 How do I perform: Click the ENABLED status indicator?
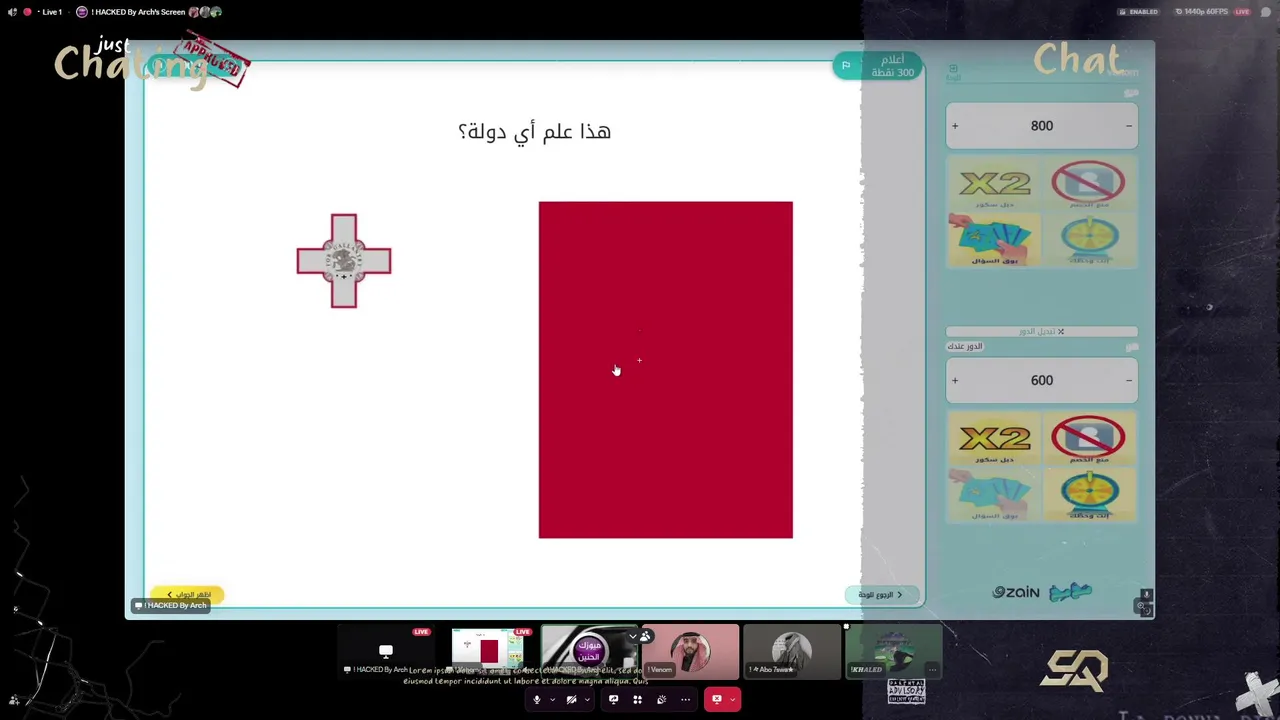point(1139,12)
